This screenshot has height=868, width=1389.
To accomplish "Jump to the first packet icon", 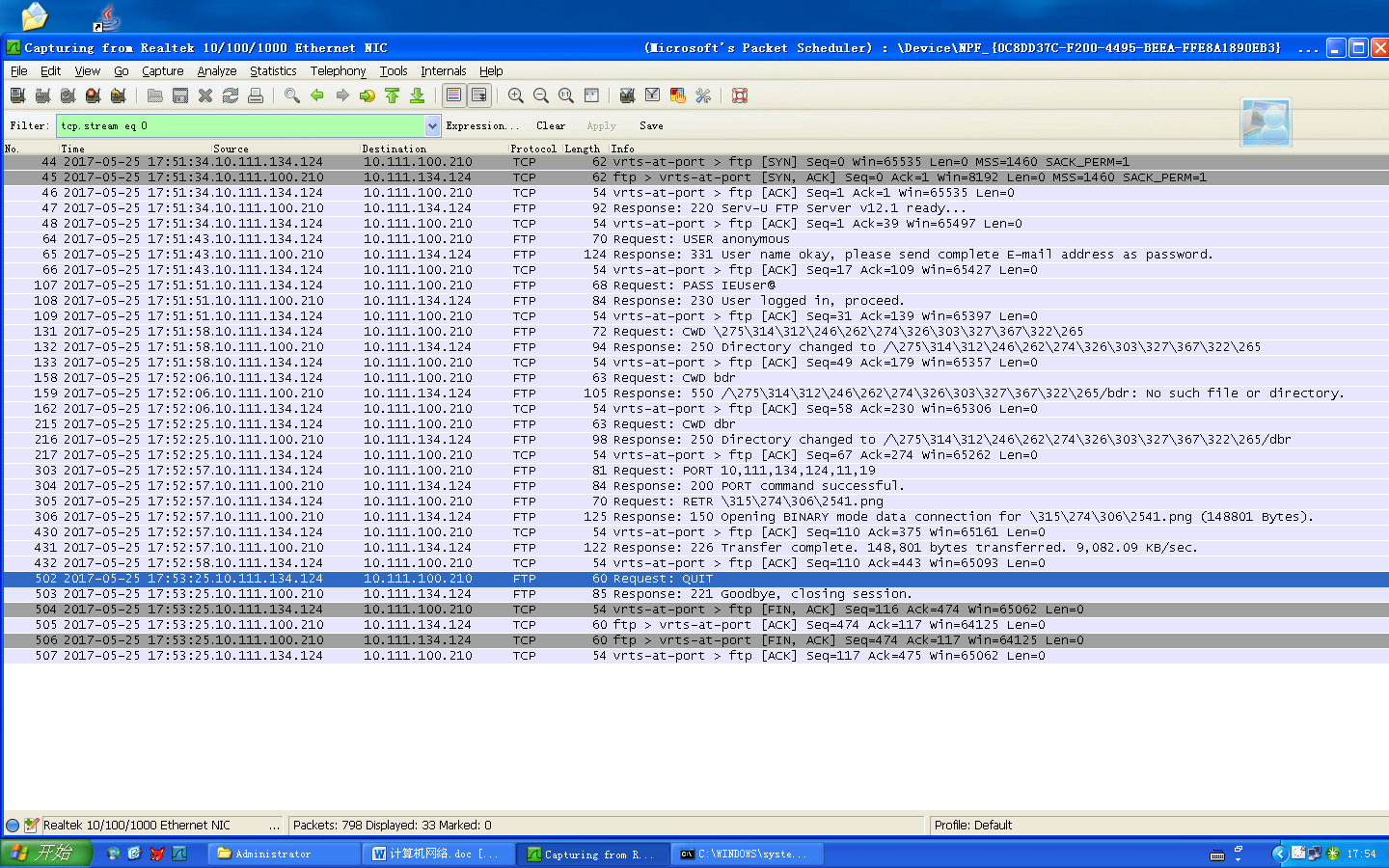I will point(392,95).
